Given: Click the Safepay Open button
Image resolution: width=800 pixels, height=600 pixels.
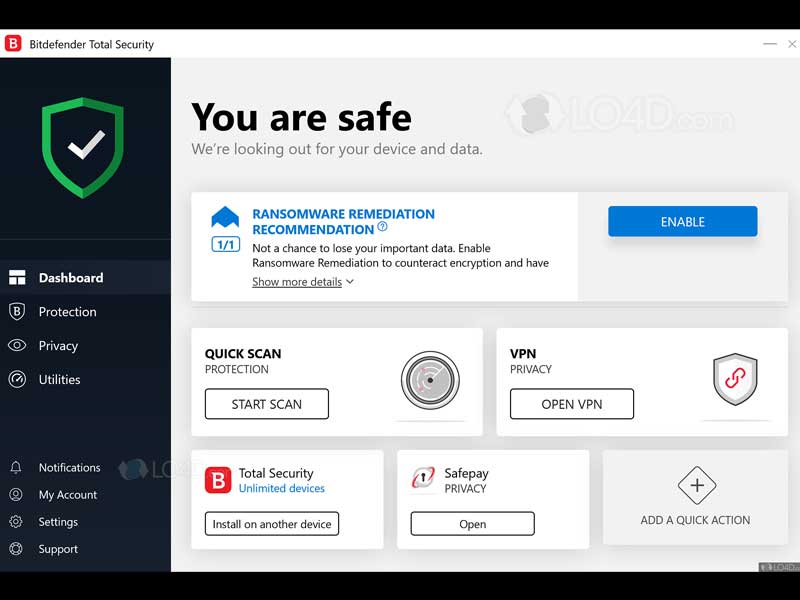Looking at the screenshot, I should (472, 523).
